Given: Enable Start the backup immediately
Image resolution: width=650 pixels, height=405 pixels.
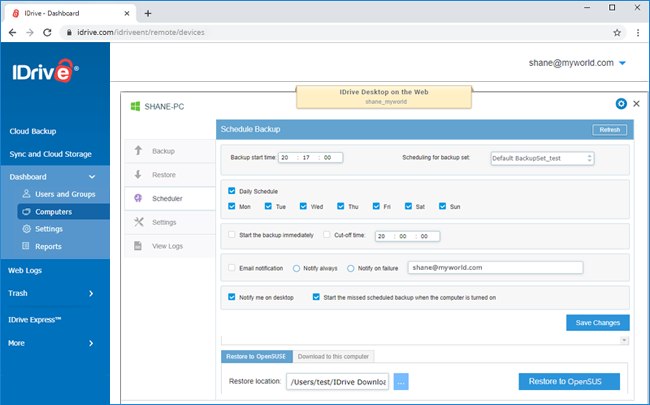Looking at the screenshot, I should point(232,235).
